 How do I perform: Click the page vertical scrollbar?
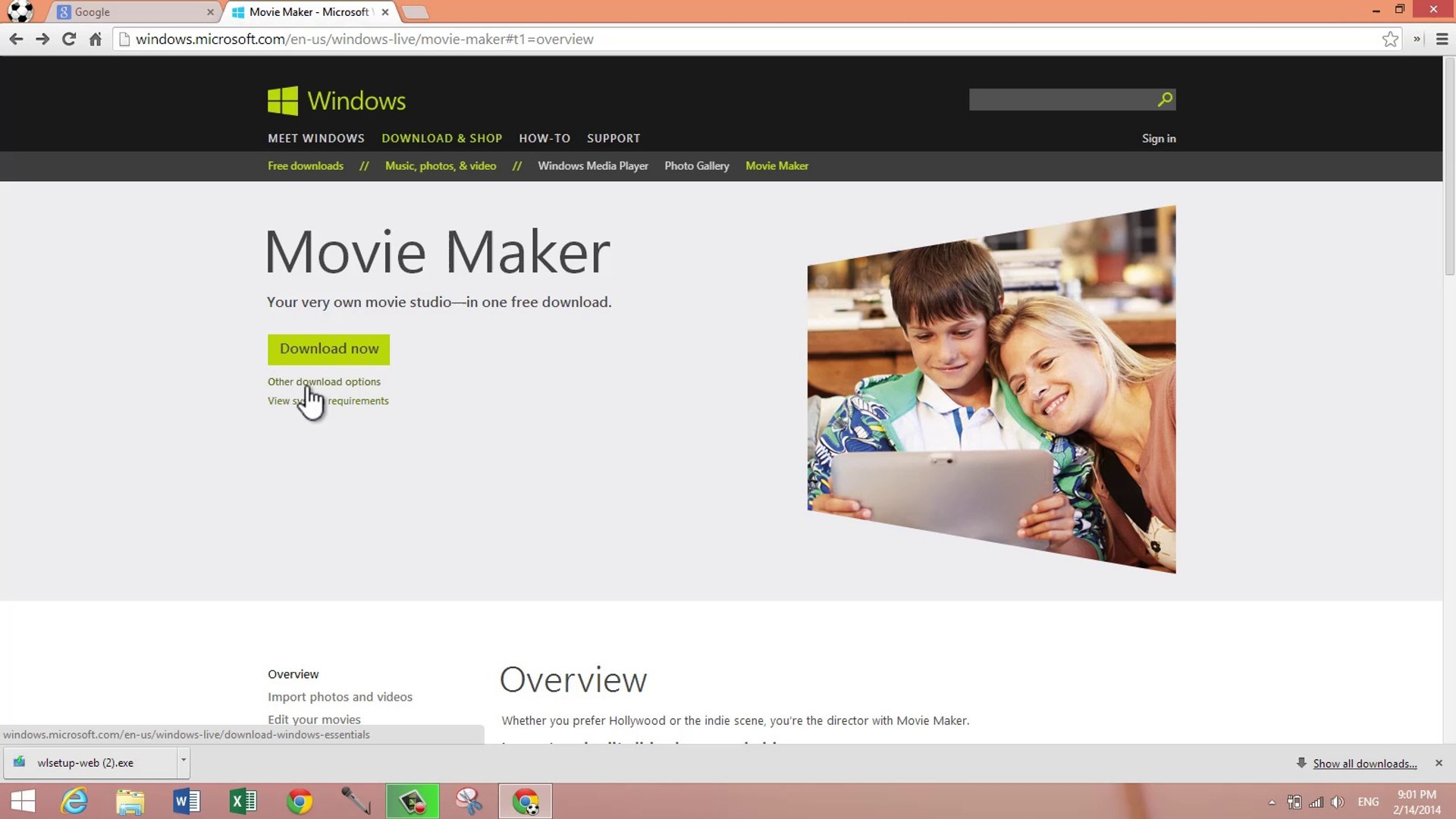[x=1449, y=167]
